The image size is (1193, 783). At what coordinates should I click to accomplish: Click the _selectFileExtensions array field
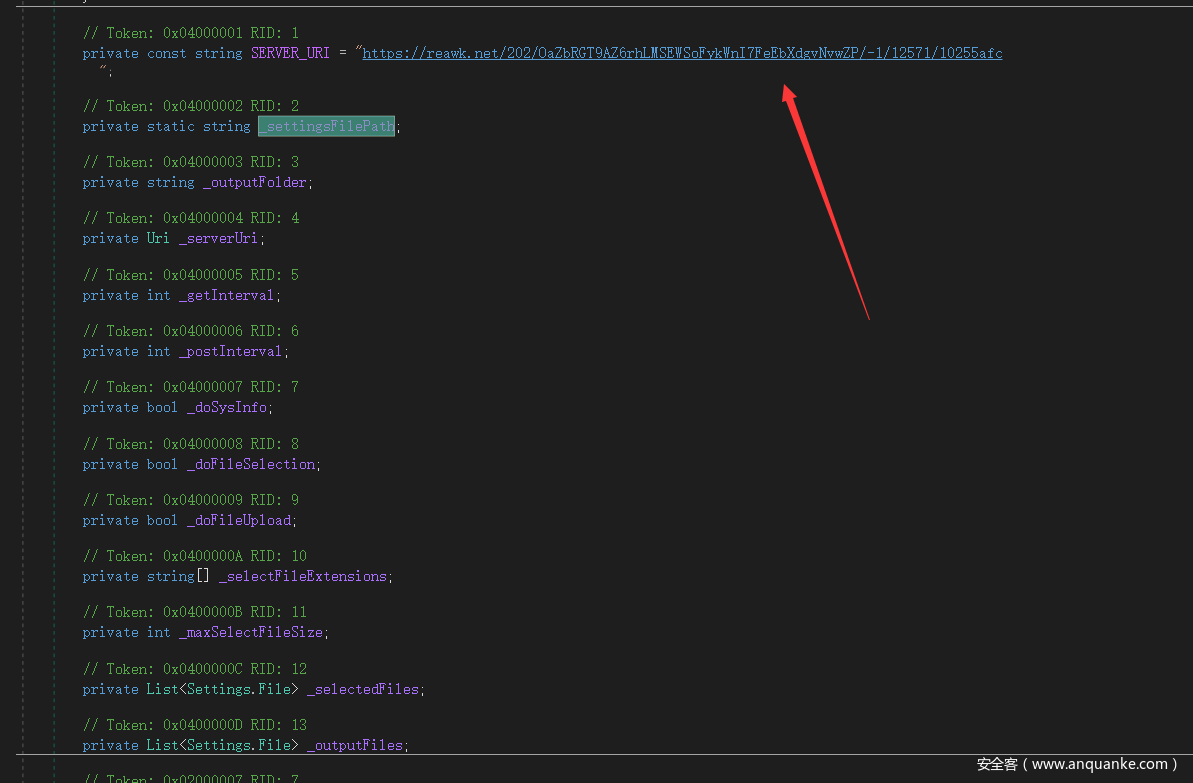(303, 577)
